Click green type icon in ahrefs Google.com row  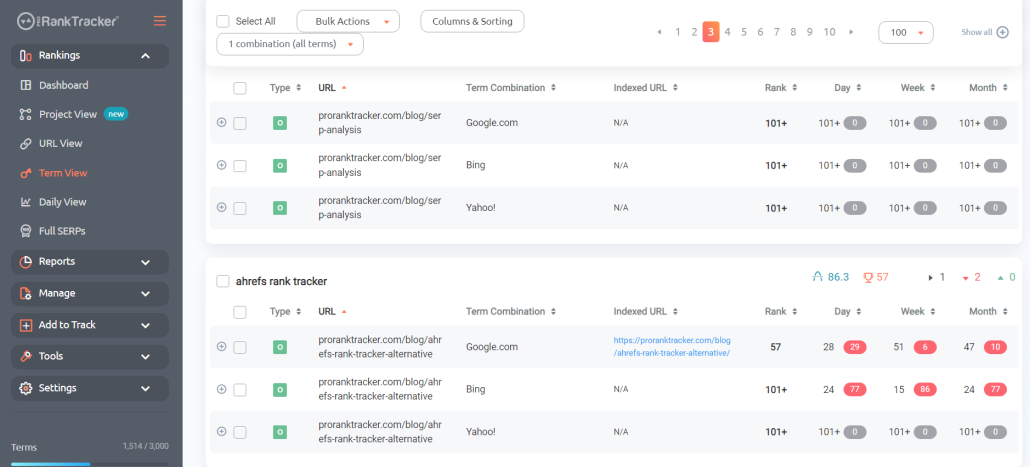(x=280, y=347)
